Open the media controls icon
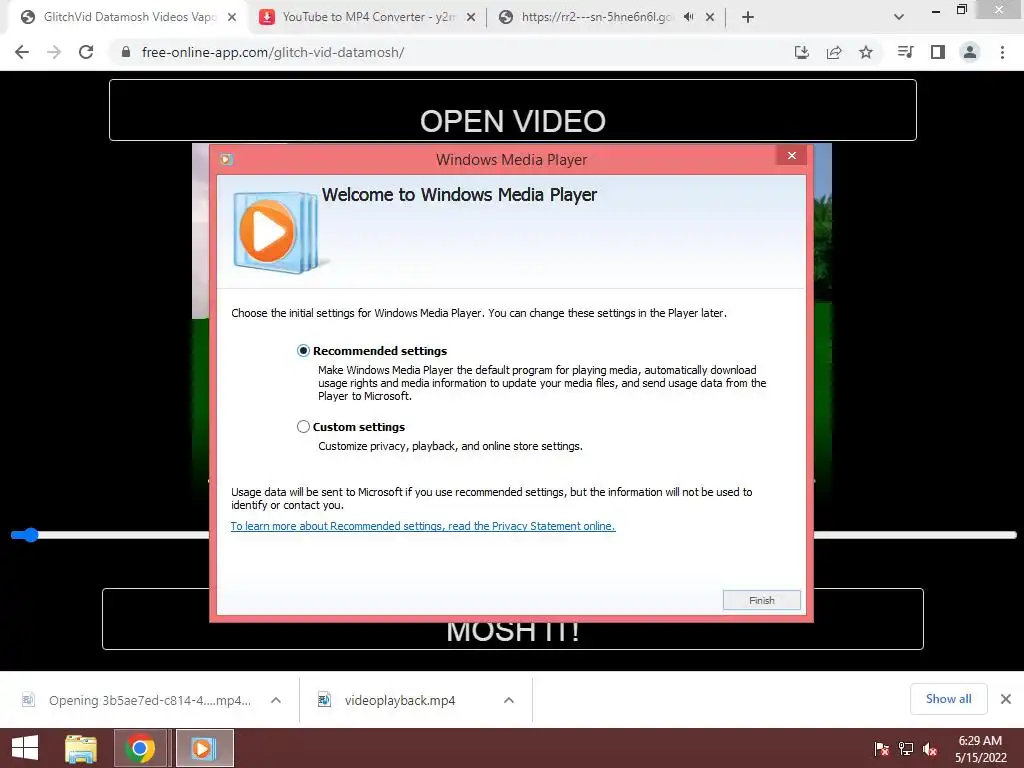The height and width of the screenshot is (768, 1024). coord(905,52)
